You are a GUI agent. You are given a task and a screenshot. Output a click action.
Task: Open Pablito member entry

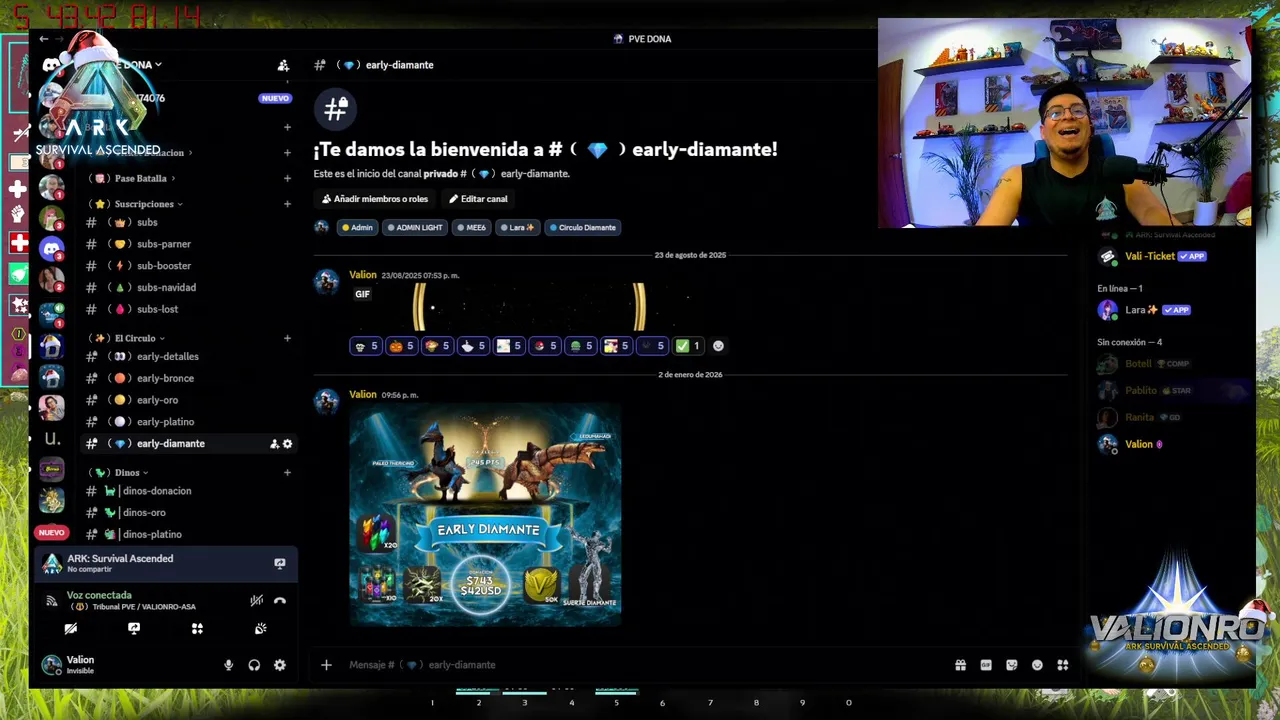click(x=1170, y=391)
